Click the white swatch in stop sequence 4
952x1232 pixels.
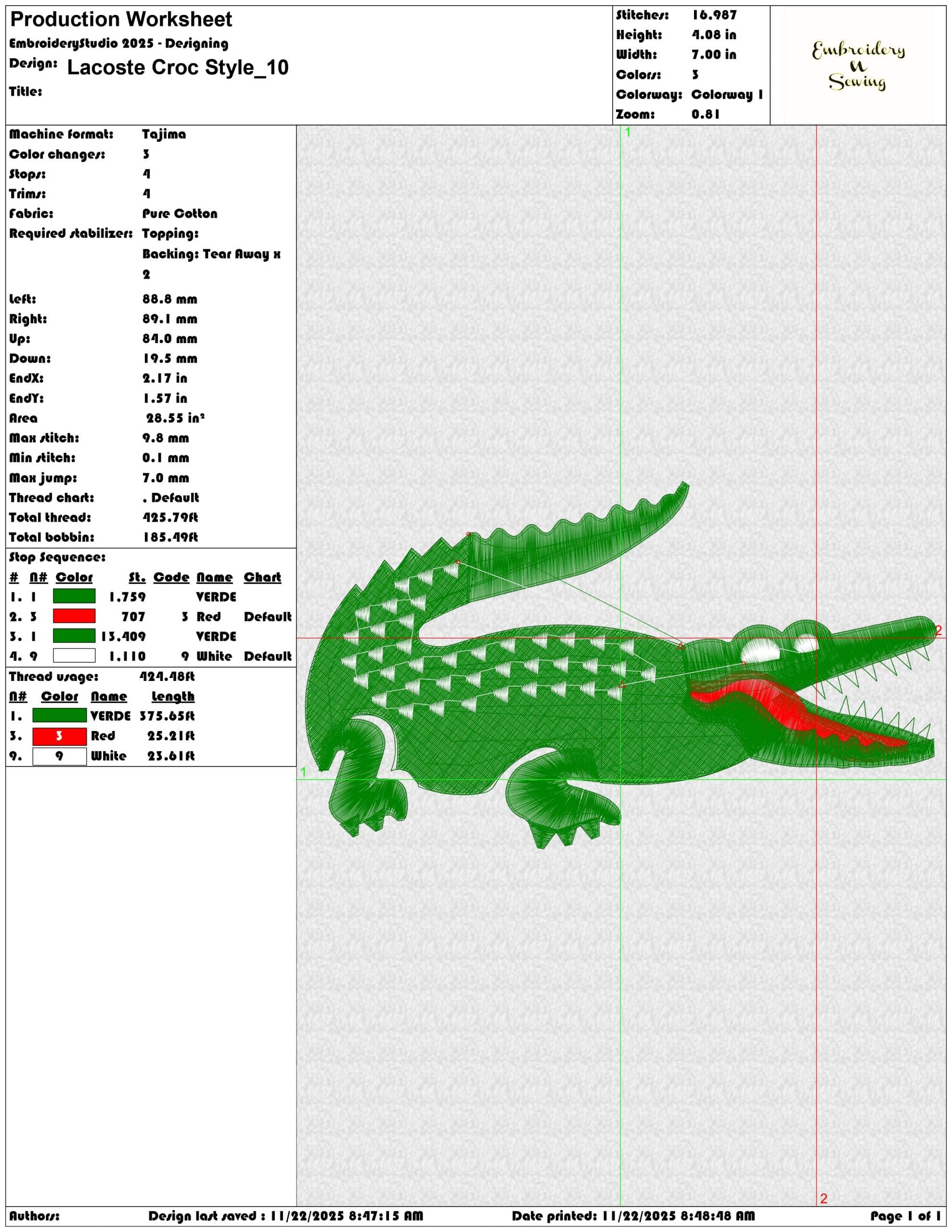(74, 655)
